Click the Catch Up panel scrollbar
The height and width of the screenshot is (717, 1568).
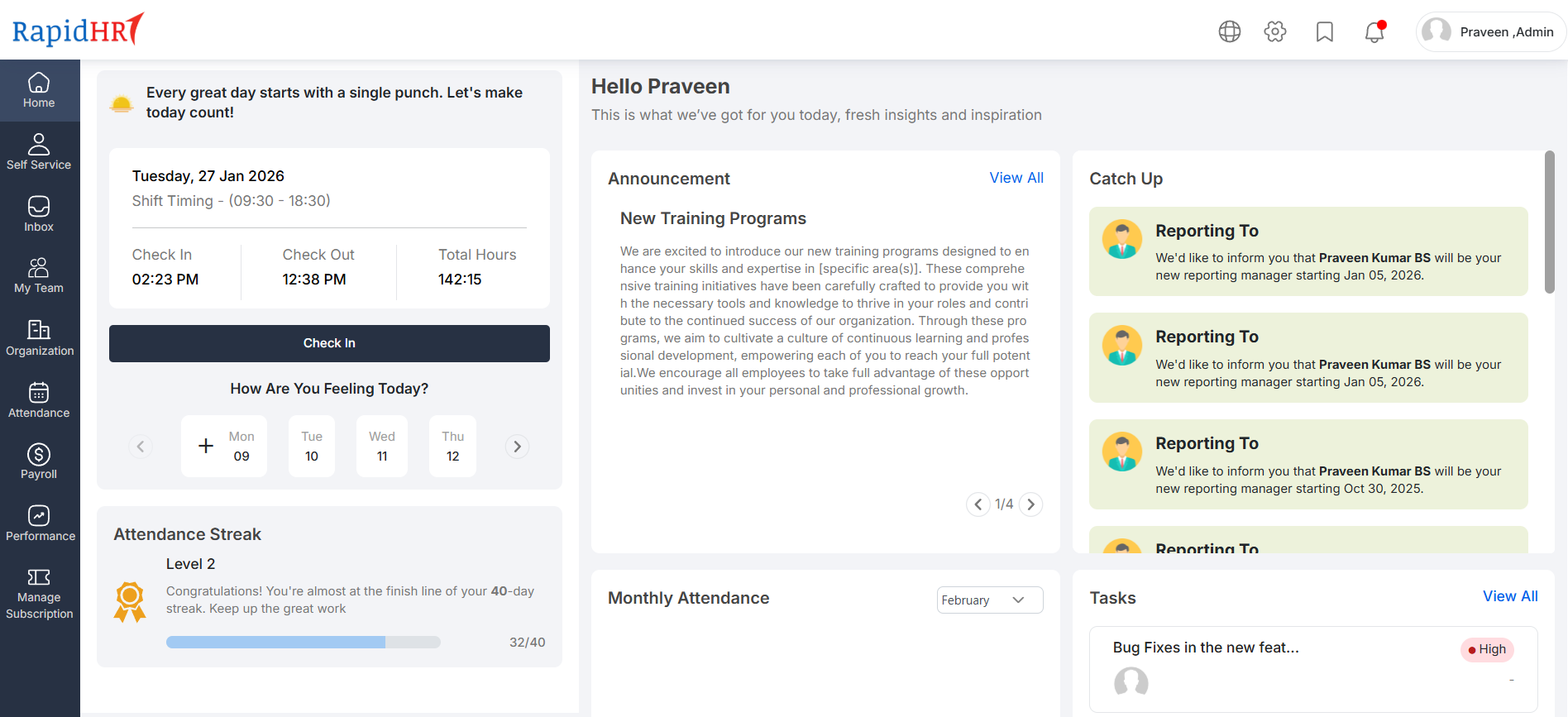point(1549,222)
